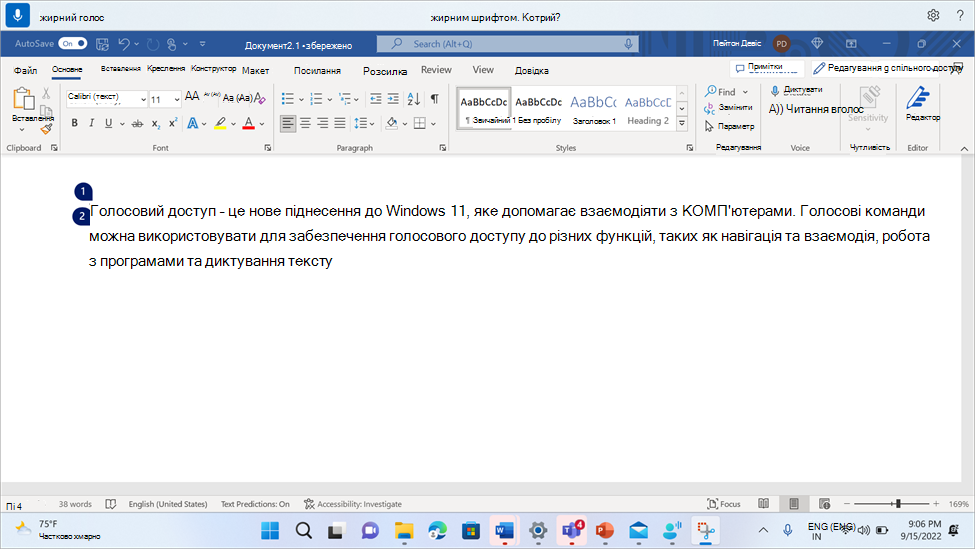
Task: Click in the Search (Alt+Q) box
Action: [507, 44]
